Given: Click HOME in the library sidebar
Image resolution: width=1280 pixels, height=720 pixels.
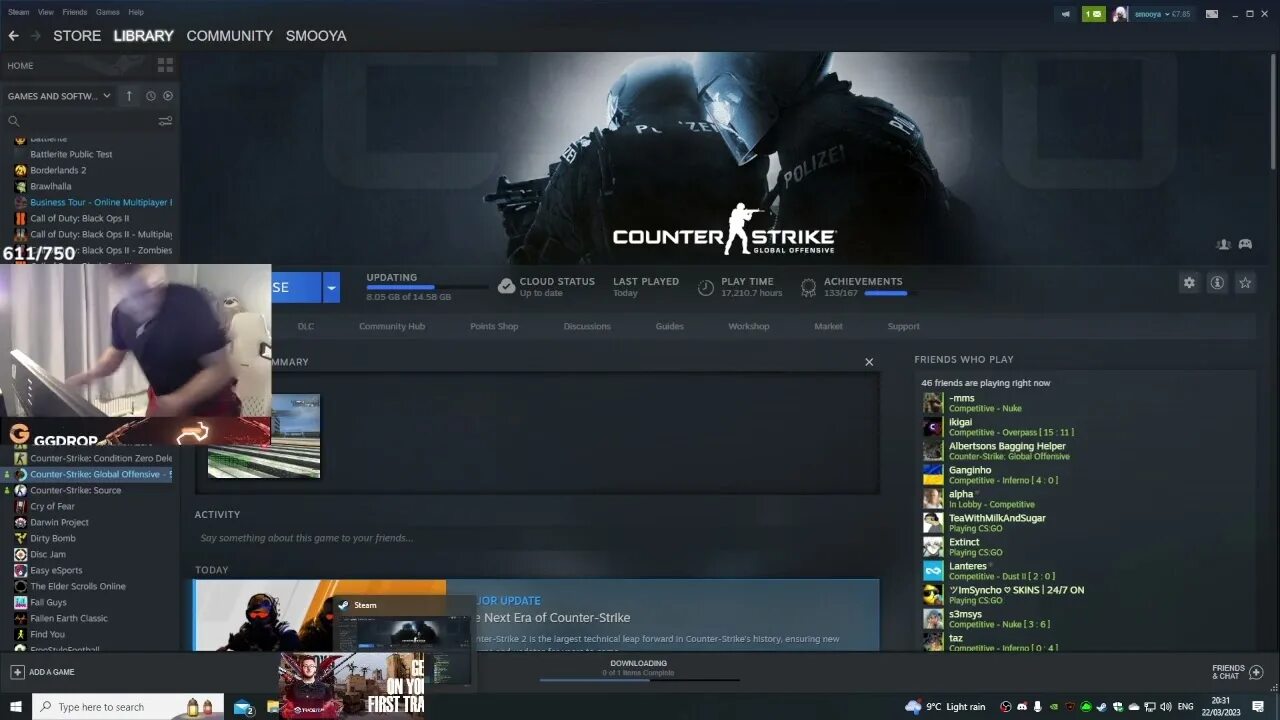Looking at the screenshot, I should point(20,65).
